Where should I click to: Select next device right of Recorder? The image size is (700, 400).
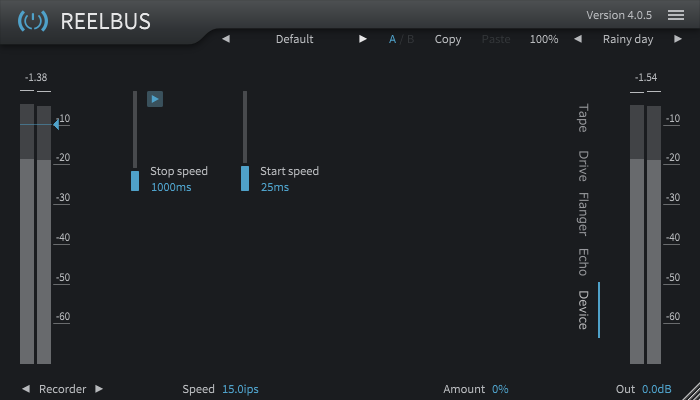click(x=99, y=389)
